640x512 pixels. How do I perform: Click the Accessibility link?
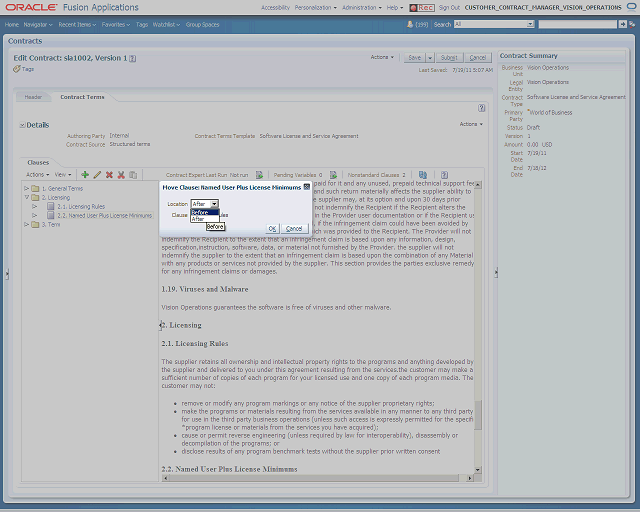click(x=276, y=7)
